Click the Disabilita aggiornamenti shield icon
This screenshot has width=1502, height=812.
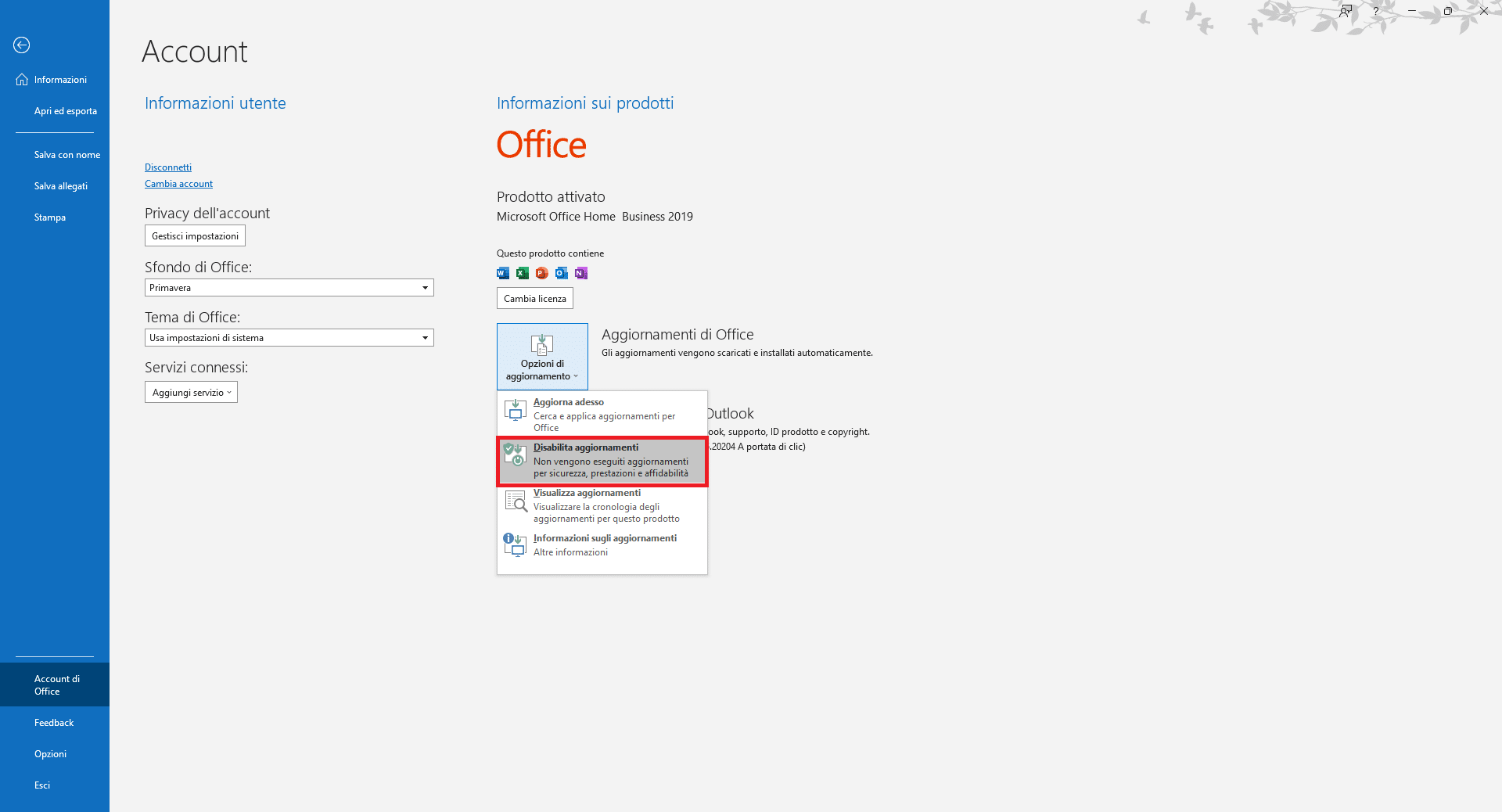pyautogui.click(x=515, y=455)
